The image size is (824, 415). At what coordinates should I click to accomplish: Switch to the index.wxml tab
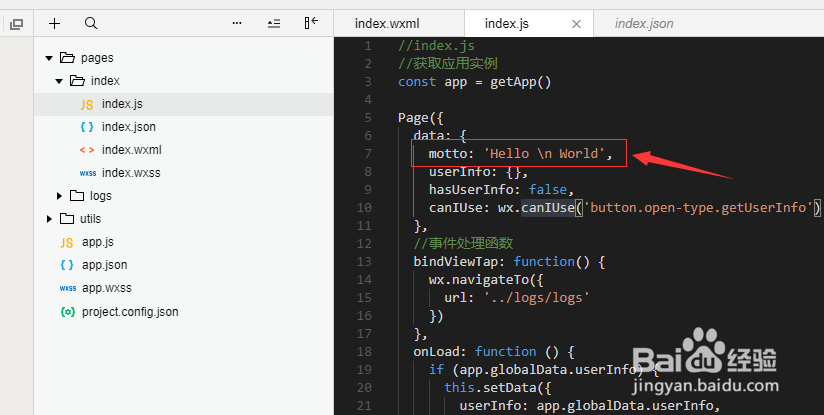coord(387,24)
